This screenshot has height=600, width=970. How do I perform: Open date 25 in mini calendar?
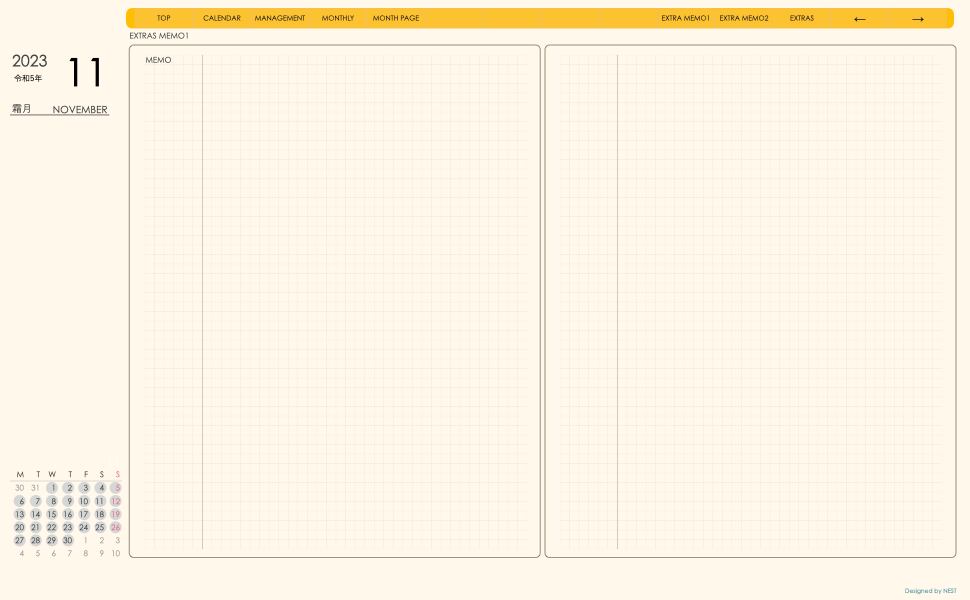pos(100,527)
